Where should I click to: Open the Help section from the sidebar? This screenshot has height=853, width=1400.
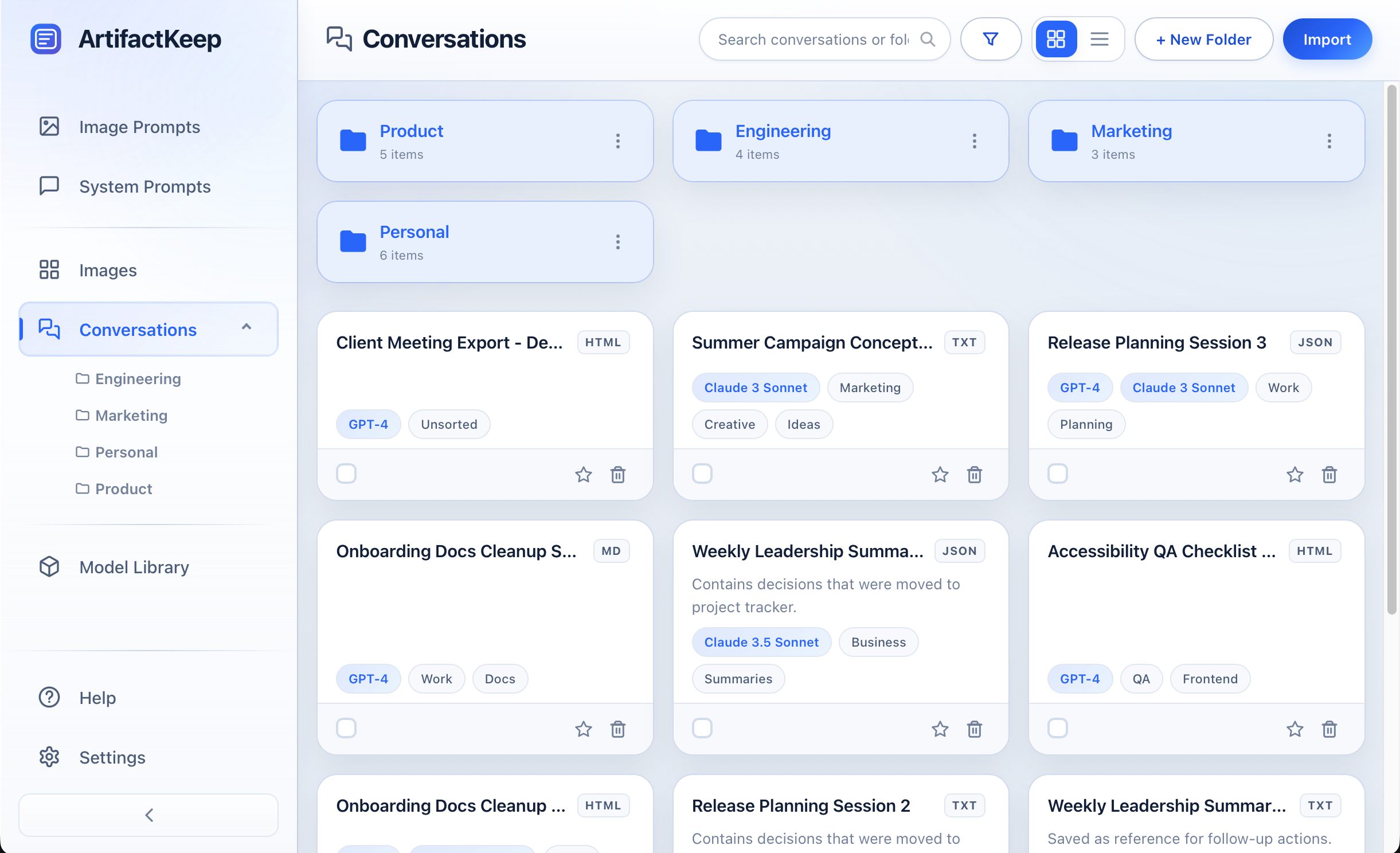tap(98, 698)
